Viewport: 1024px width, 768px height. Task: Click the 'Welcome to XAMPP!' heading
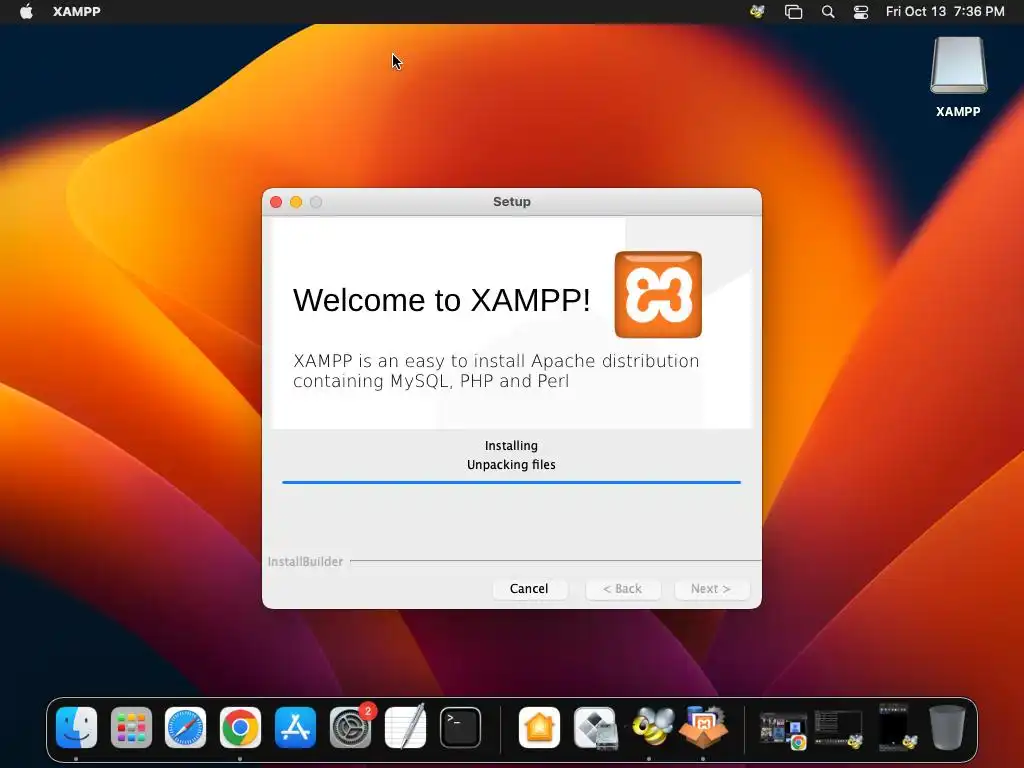pos(441,300)
